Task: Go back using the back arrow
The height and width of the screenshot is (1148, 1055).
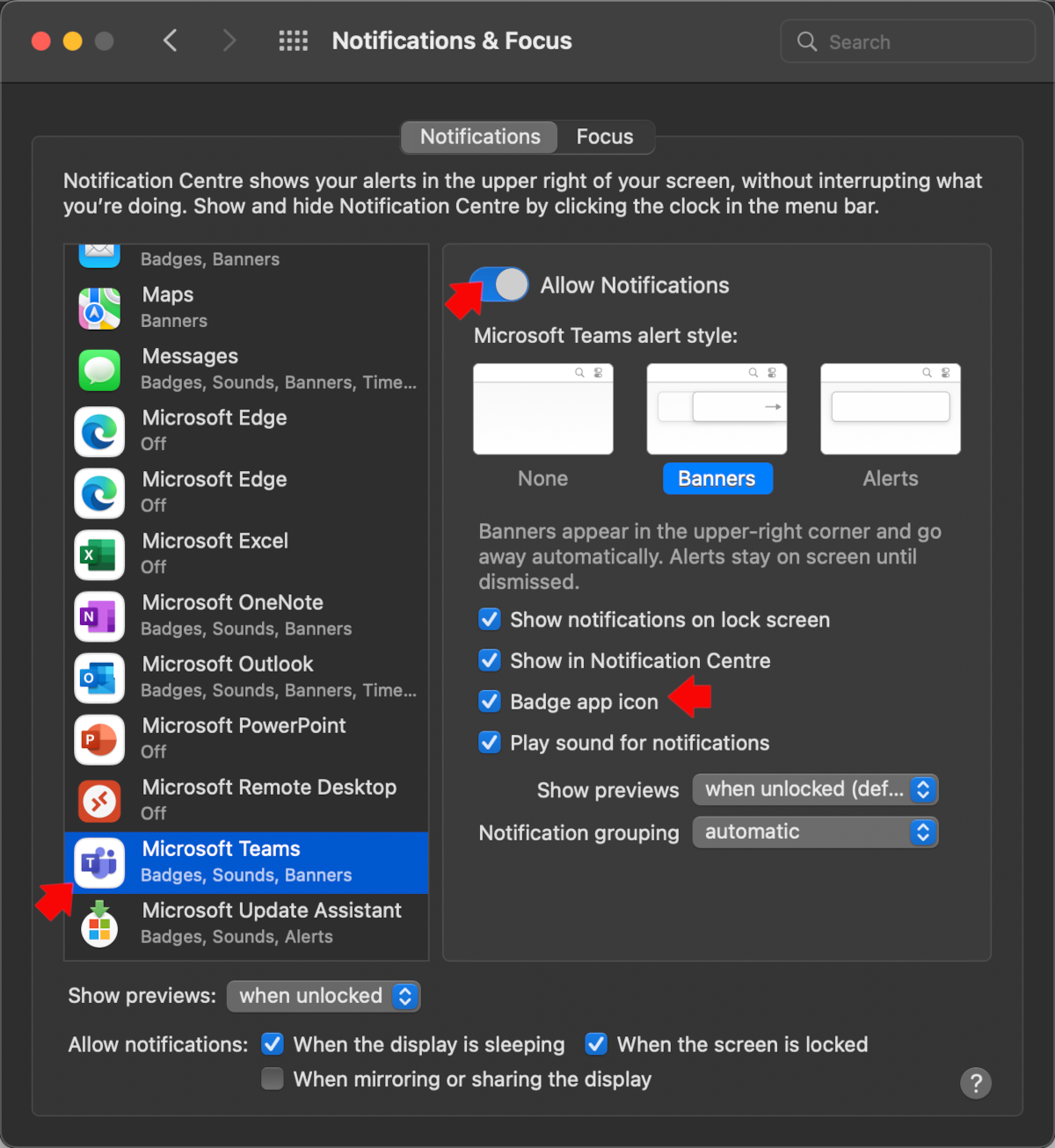Action: (x=171, y=41)
